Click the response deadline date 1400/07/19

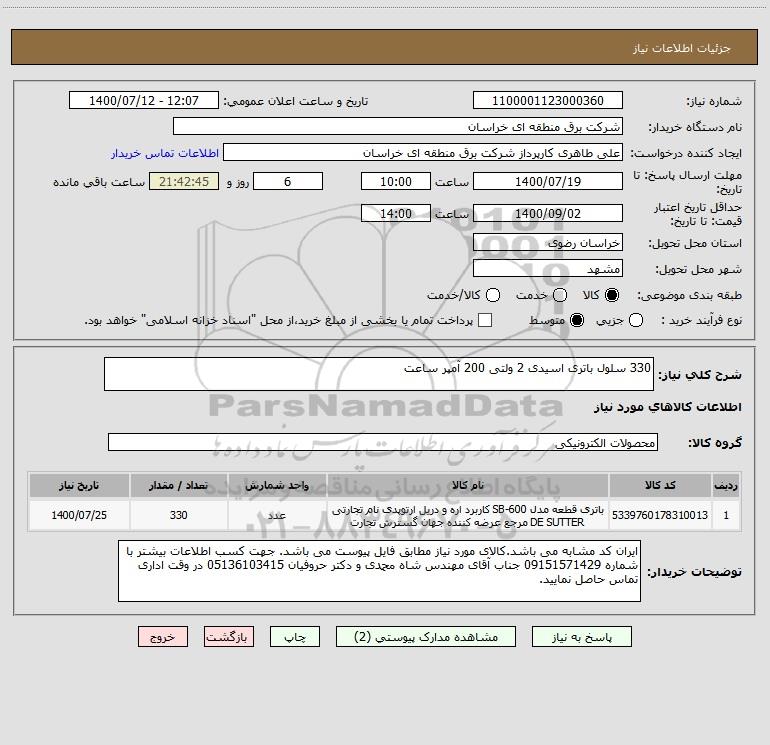coord(548,182)
